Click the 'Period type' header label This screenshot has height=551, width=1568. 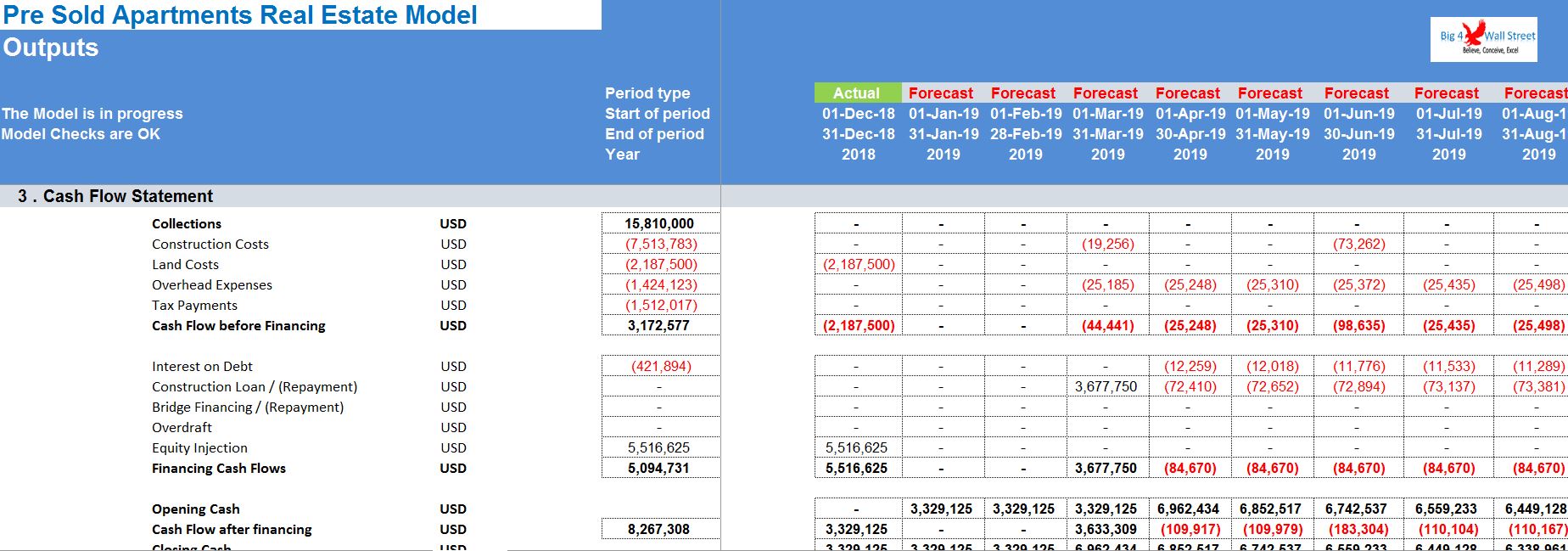(x=647, y=93)
